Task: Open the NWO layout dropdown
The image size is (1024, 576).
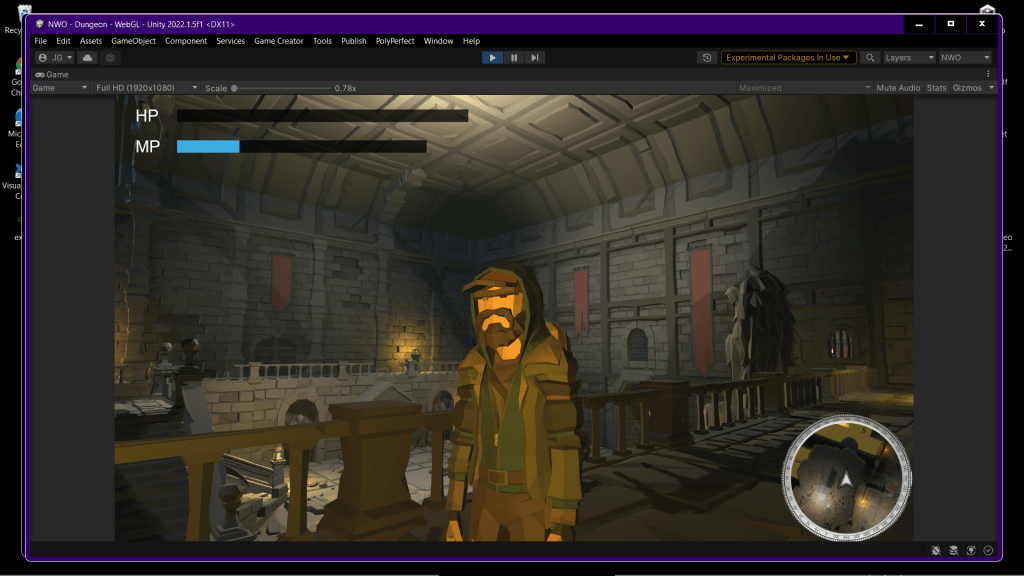Action: 965,58
